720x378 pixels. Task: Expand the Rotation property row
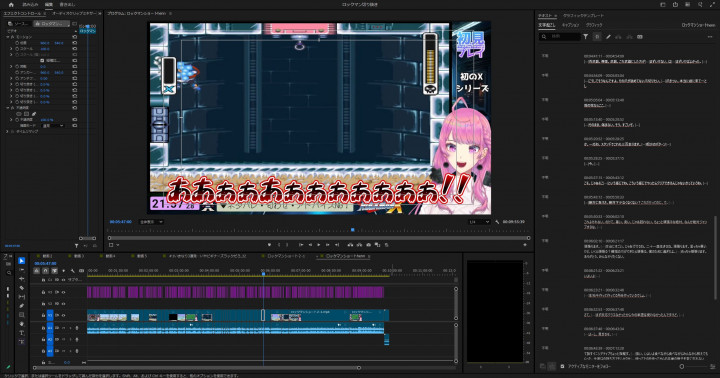point(11,67)
